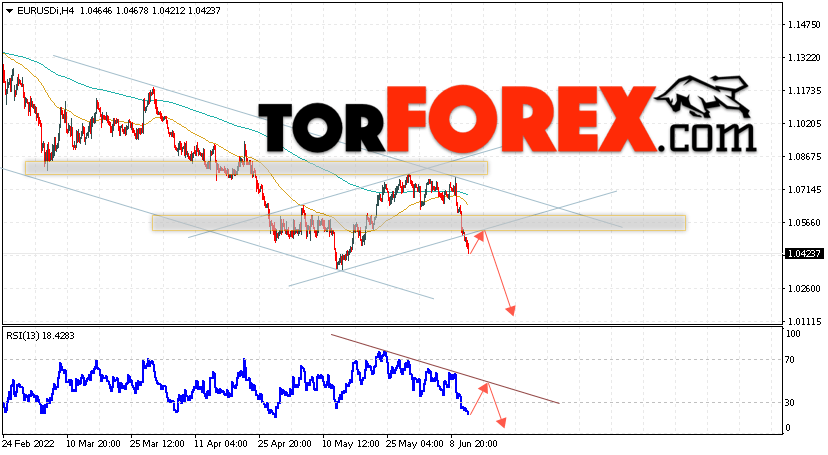Click the 25 Mar 12:00 time label
Viewport: 828px width, 455px height.
(157, 444)
